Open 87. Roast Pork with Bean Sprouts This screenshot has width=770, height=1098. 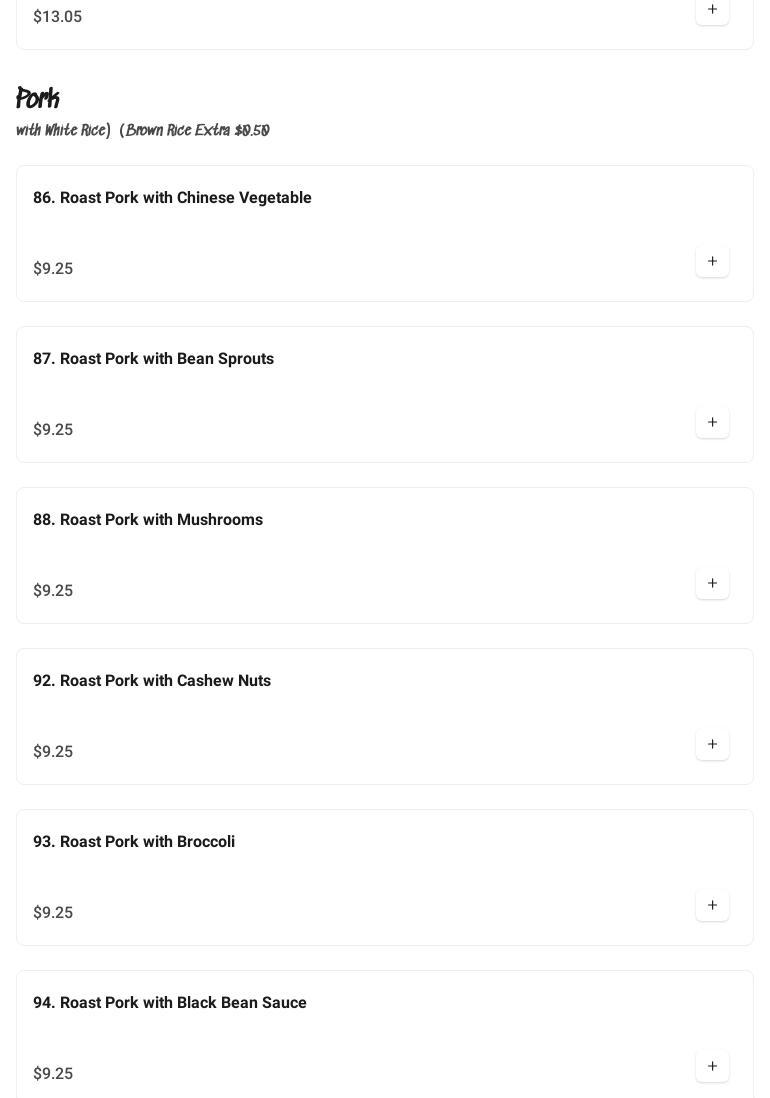pyautogui.click(x=153, y=359)
